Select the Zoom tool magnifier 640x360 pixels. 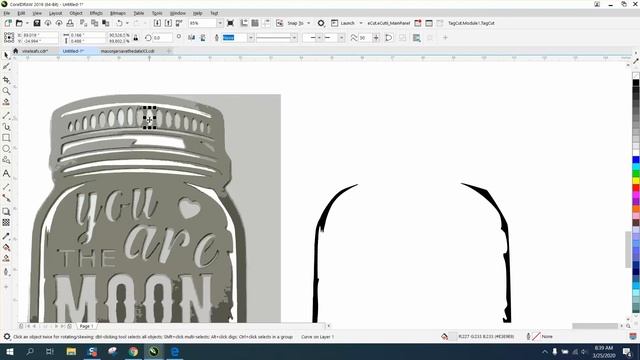tap(6, 91)
